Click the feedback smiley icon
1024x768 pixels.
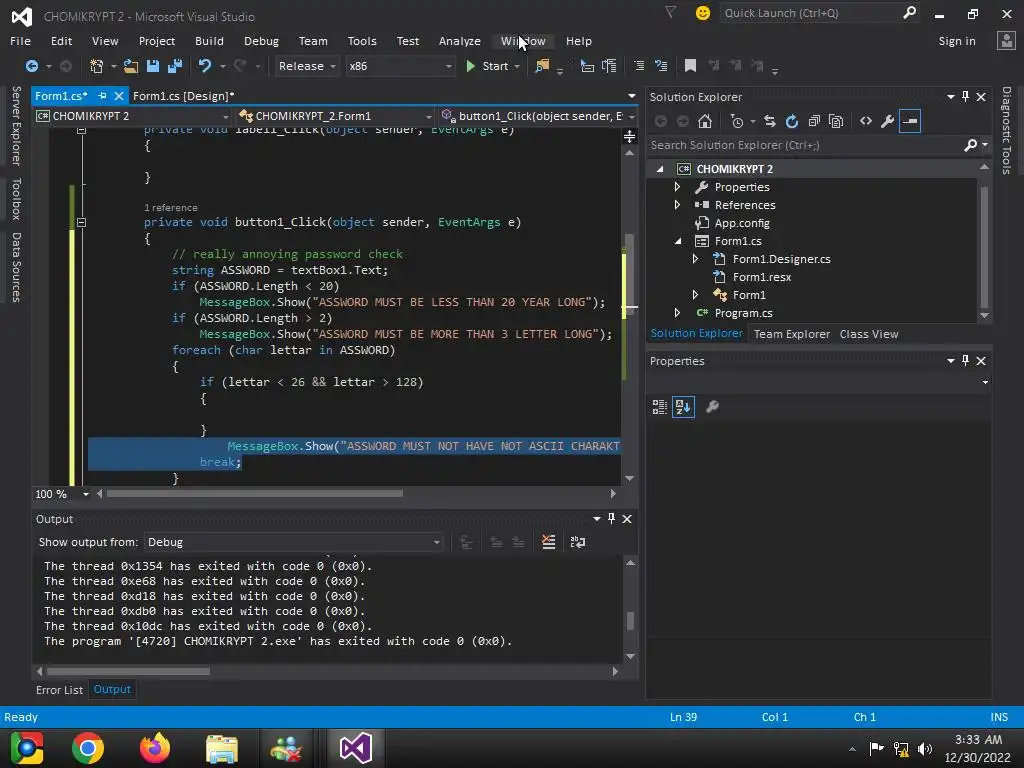(703, 13)
